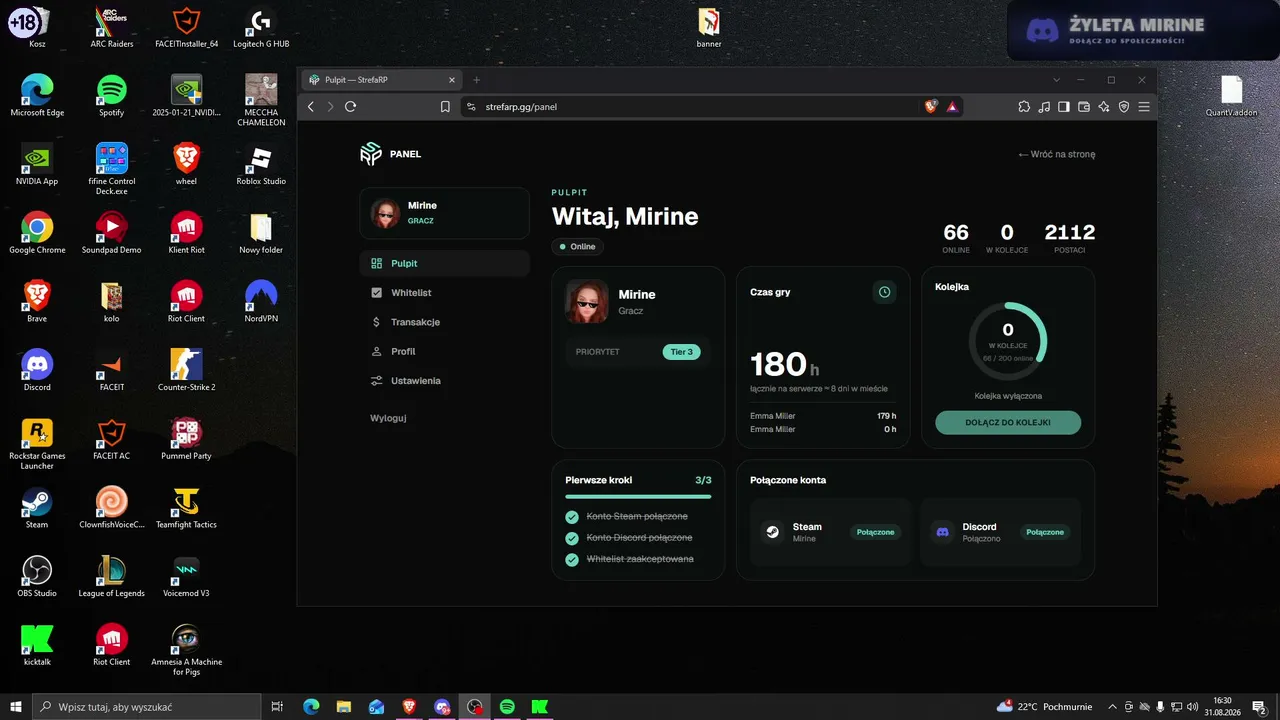Screen dimensions: 1280x720
Task: Open the Transakcje sidebar section
Action: pyautogui.click(x=444, y=322)
